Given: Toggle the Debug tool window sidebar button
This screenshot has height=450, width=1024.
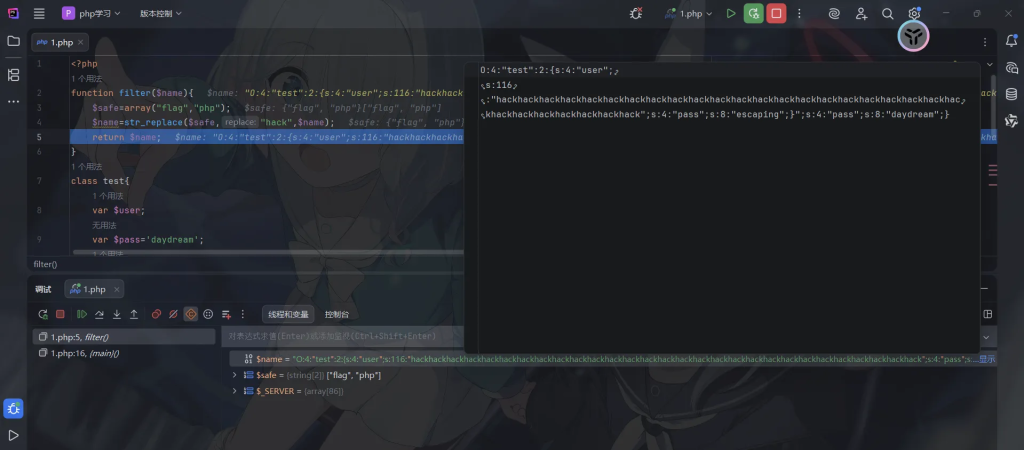Looking at the screenshot, I should (14, 408).
